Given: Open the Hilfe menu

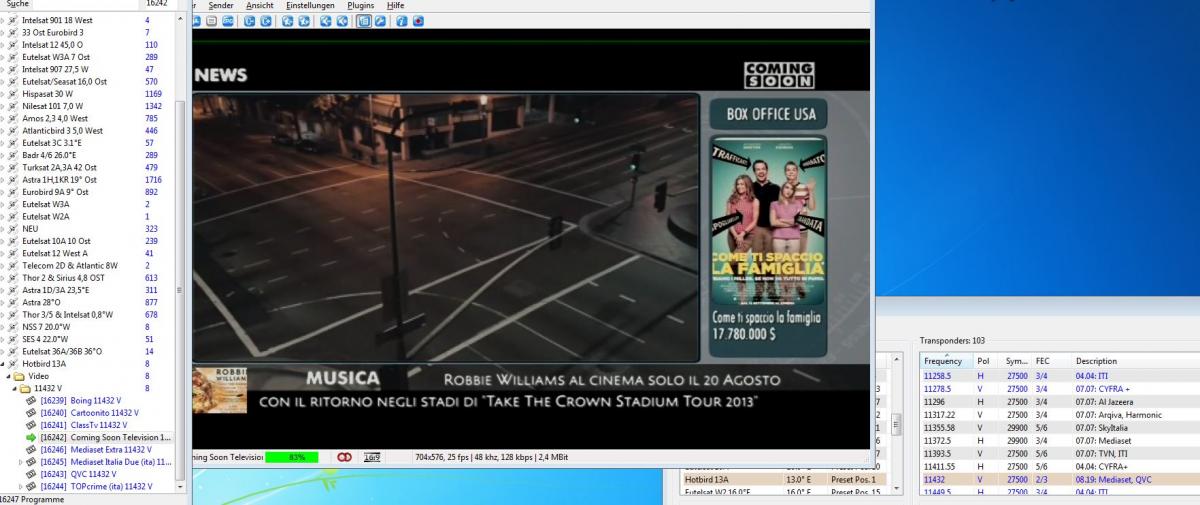Looking at the screenshot, I should (x=396, y=6).
